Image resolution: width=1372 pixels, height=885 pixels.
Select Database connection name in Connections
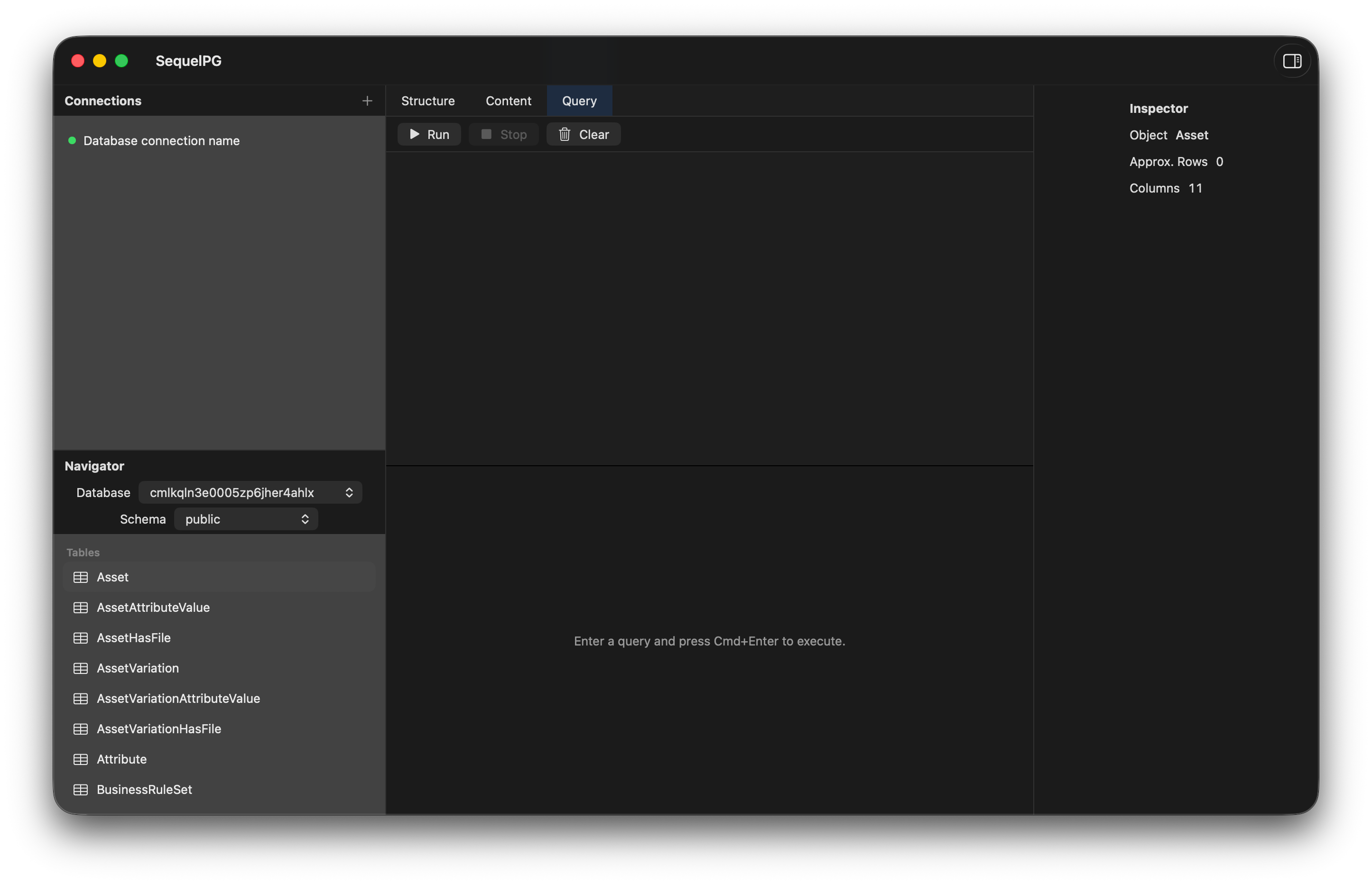pos(161,140)
